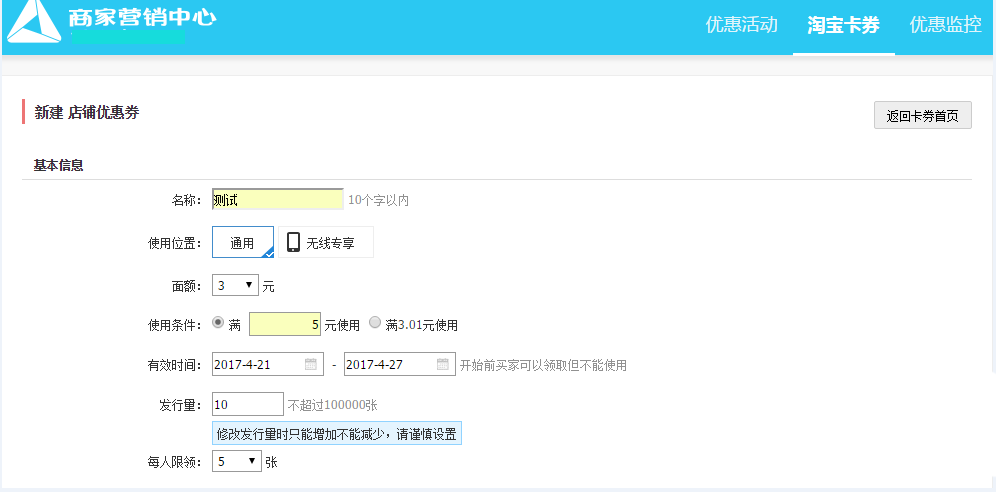Click the 新建 店铺优惠券 heading
This screenshot has height=492, width=996.
pos(86,113)
